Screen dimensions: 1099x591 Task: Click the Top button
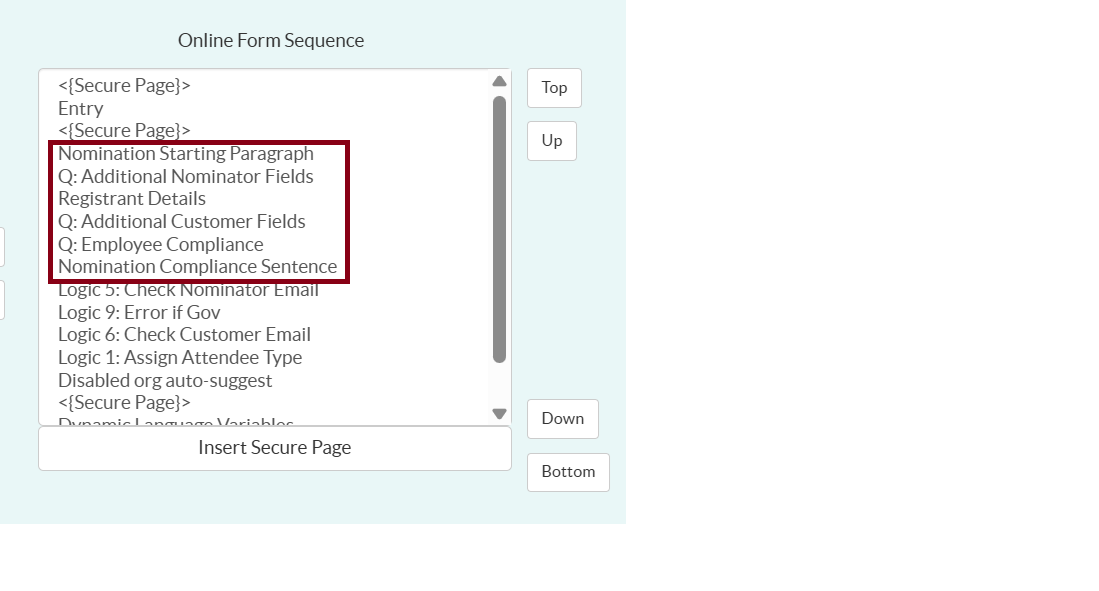pyautogui.click(x=554, y=88)
